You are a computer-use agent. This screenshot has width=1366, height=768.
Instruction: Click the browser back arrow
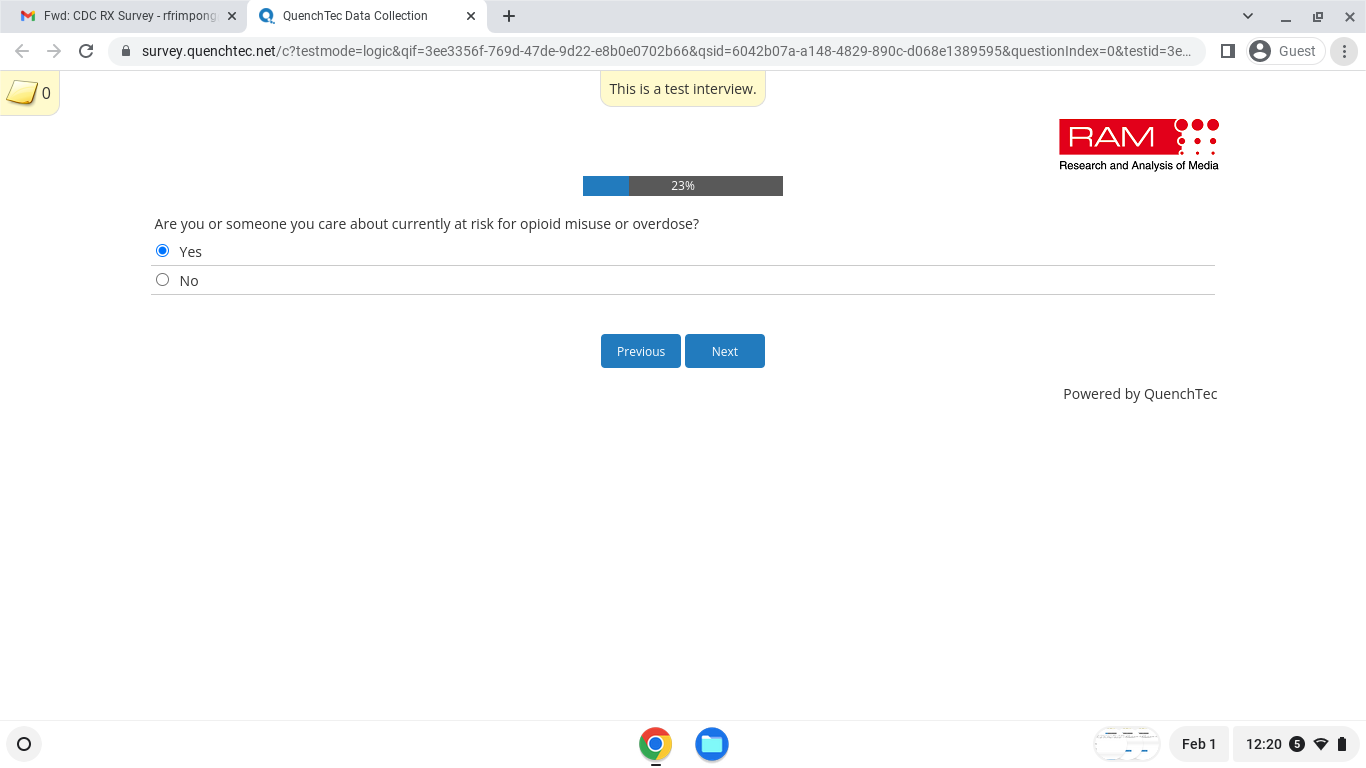(22, 51)
